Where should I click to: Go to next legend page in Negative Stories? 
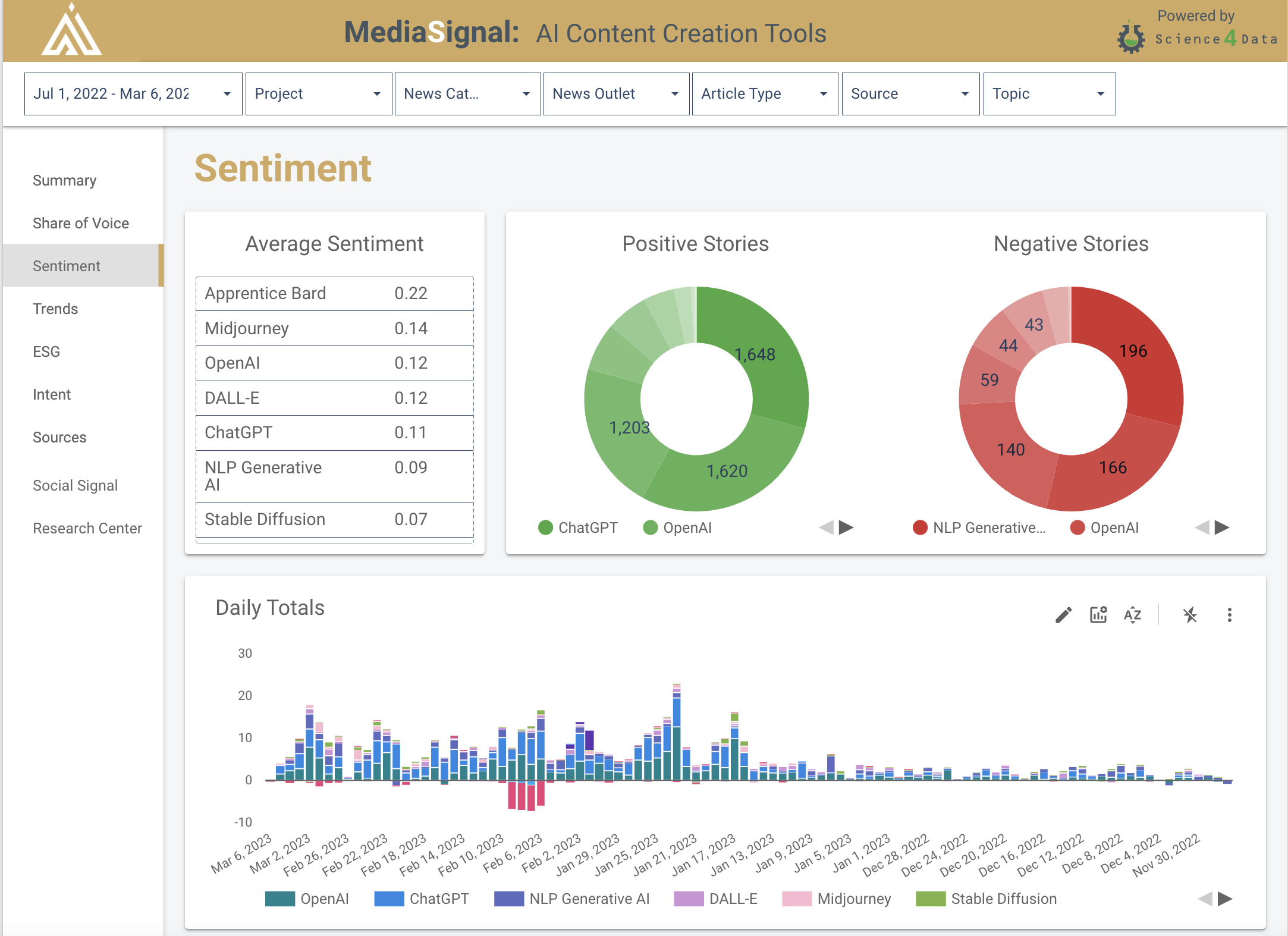point(1222,527)
